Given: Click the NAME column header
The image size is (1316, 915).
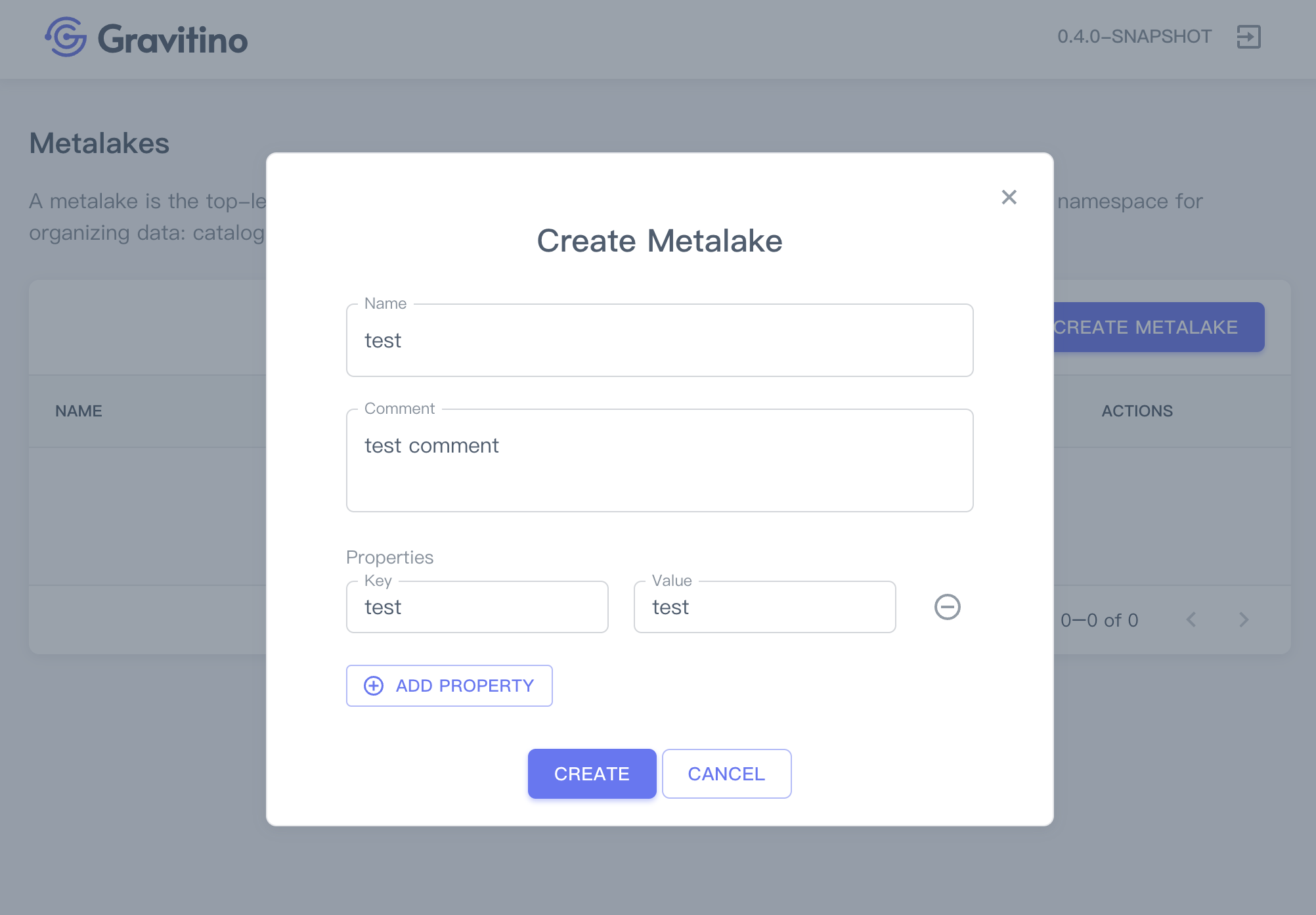Looking at the screenshot, I should 79,411.
